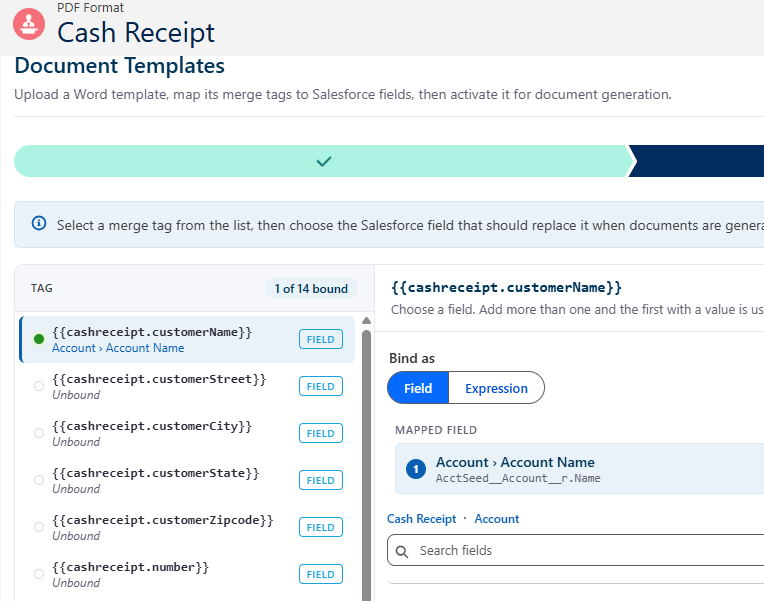
Task: Click the Unbound status under customerZipcode
Action: (x=76, y=536)
